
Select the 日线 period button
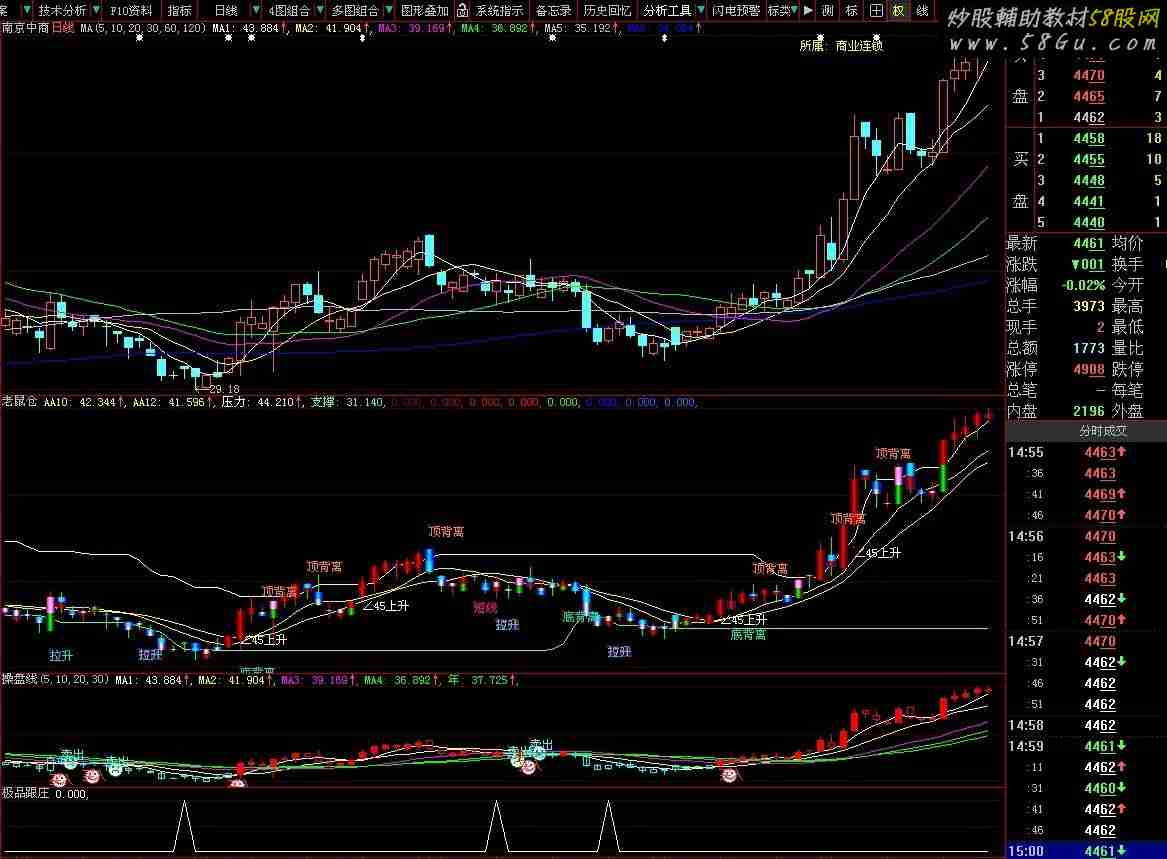tap(226, 10)
